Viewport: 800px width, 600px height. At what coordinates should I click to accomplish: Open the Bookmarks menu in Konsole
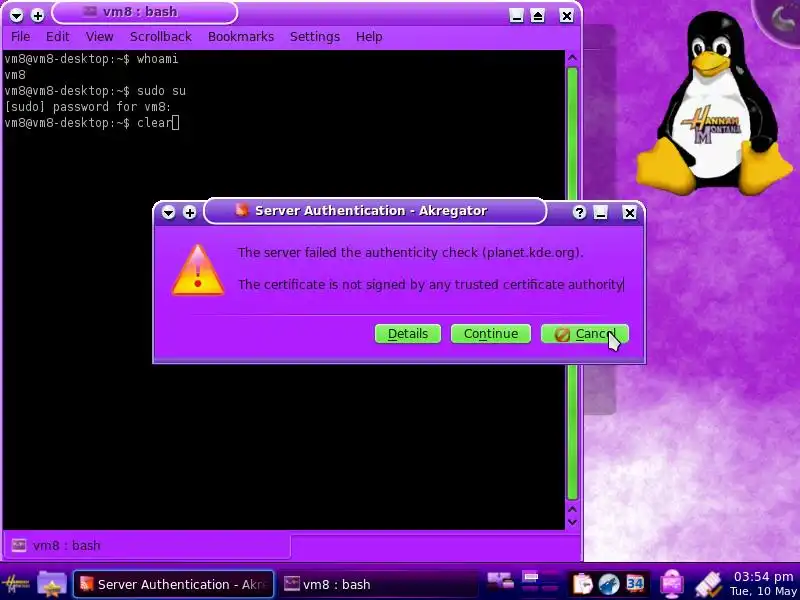[241, 37]
